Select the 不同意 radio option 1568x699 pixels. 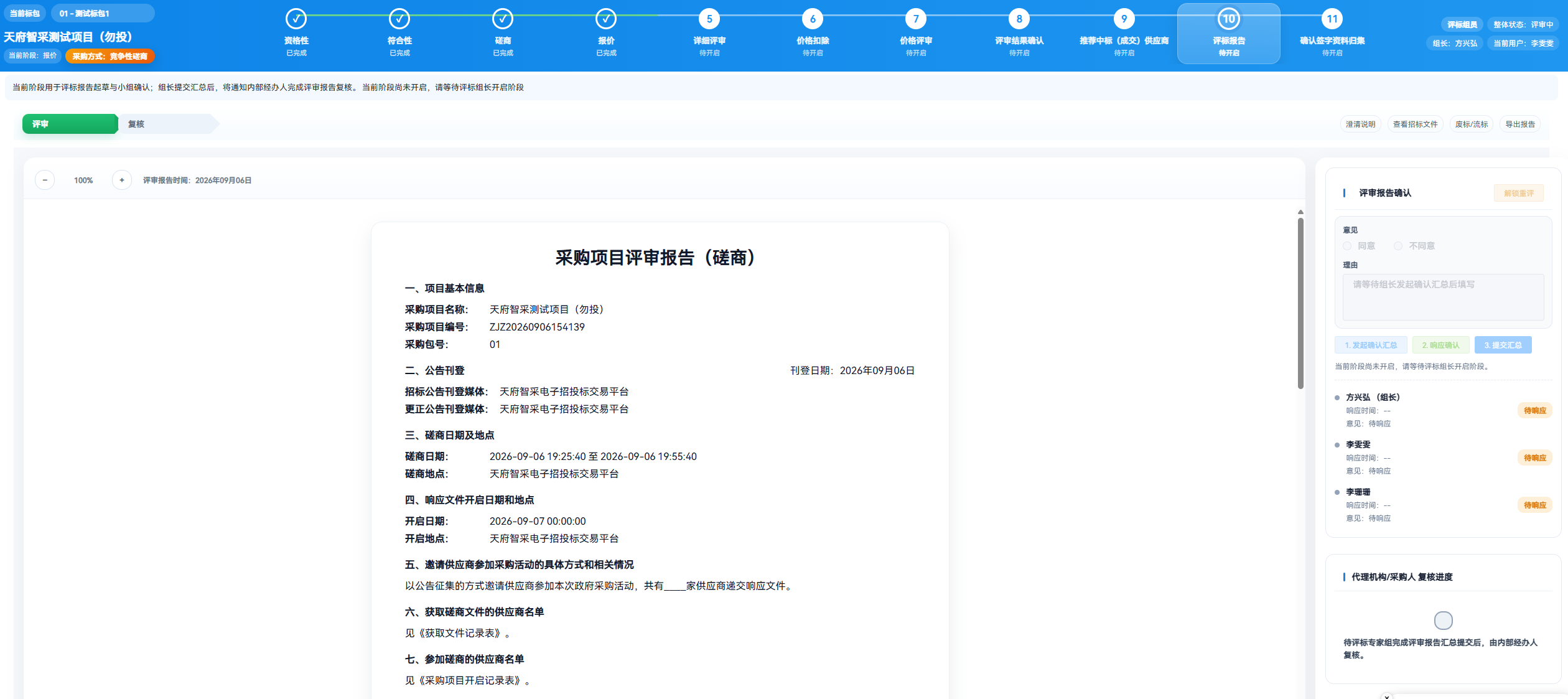[x=1398, y=246]
